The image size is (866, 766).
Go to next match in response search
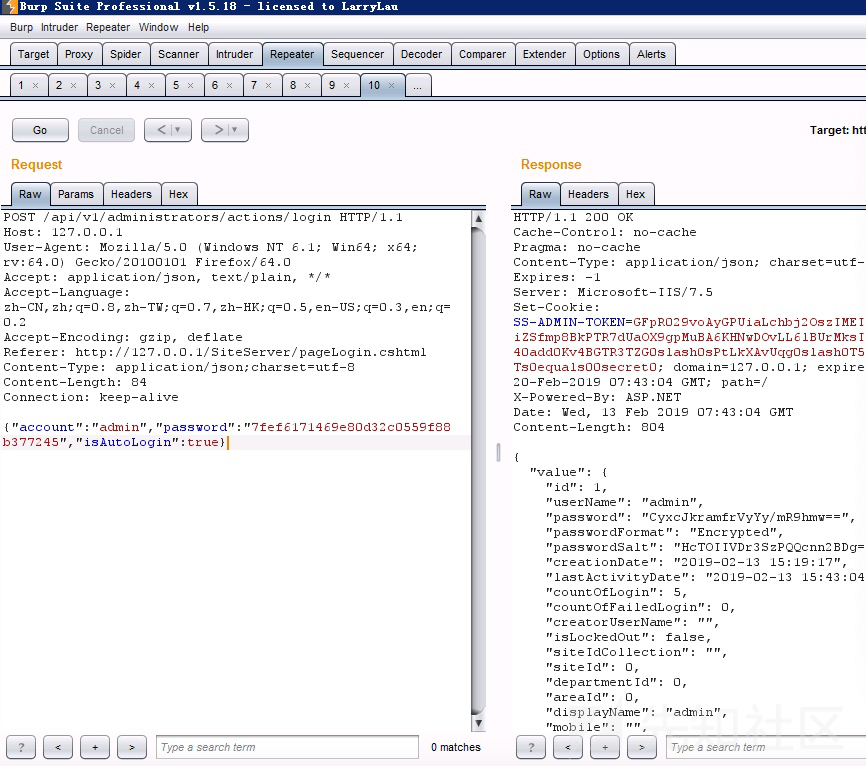642,747
